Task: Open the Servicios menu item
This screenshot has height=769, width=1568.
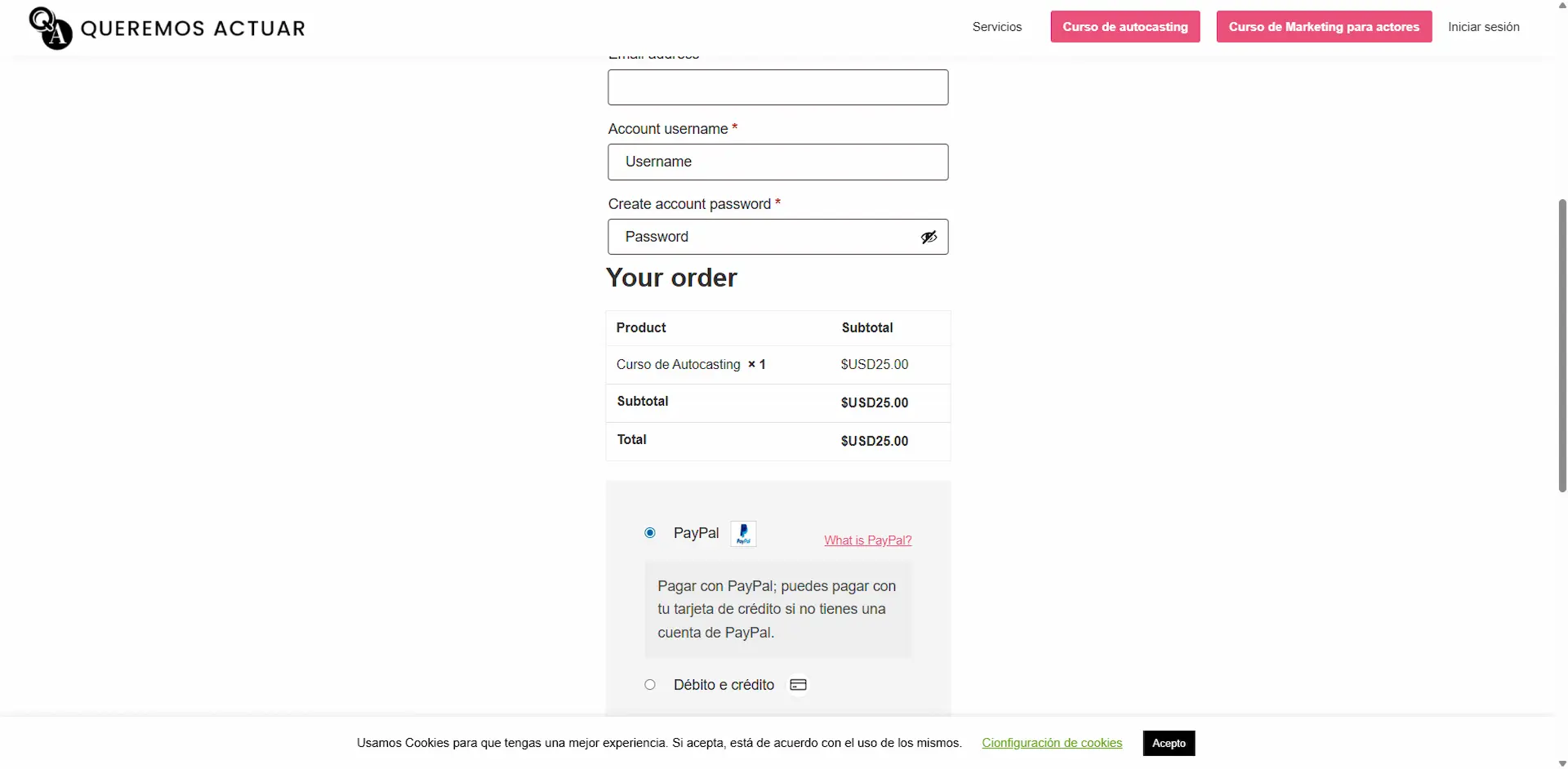Action: click(x=996, y=27)
